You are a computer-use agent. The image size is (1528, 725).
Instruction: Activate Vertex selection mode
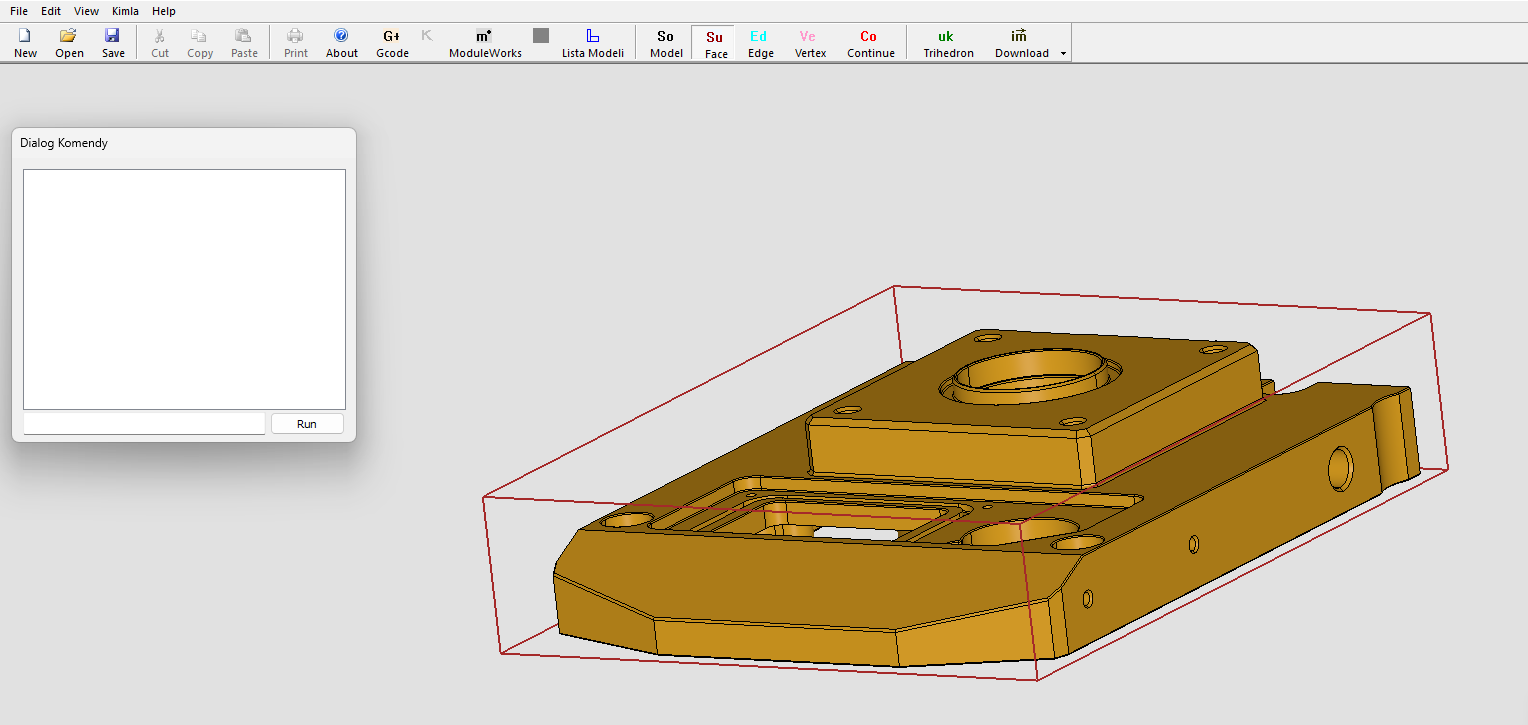pyautogui.click(x=810, y=43)
